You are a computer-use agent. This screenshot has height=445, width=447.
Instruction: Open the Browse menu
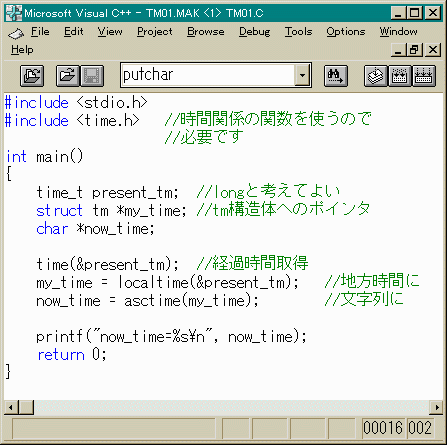click(206, 32)
